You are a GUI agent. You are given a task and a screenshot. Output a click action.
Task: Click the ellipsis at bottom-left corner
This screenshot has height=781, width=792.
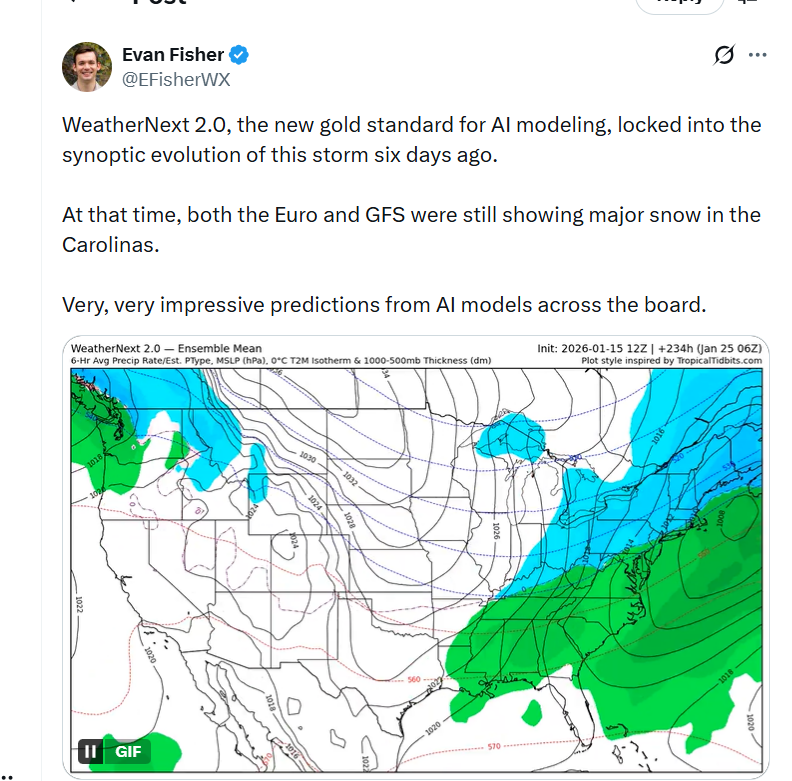(6, 767)
